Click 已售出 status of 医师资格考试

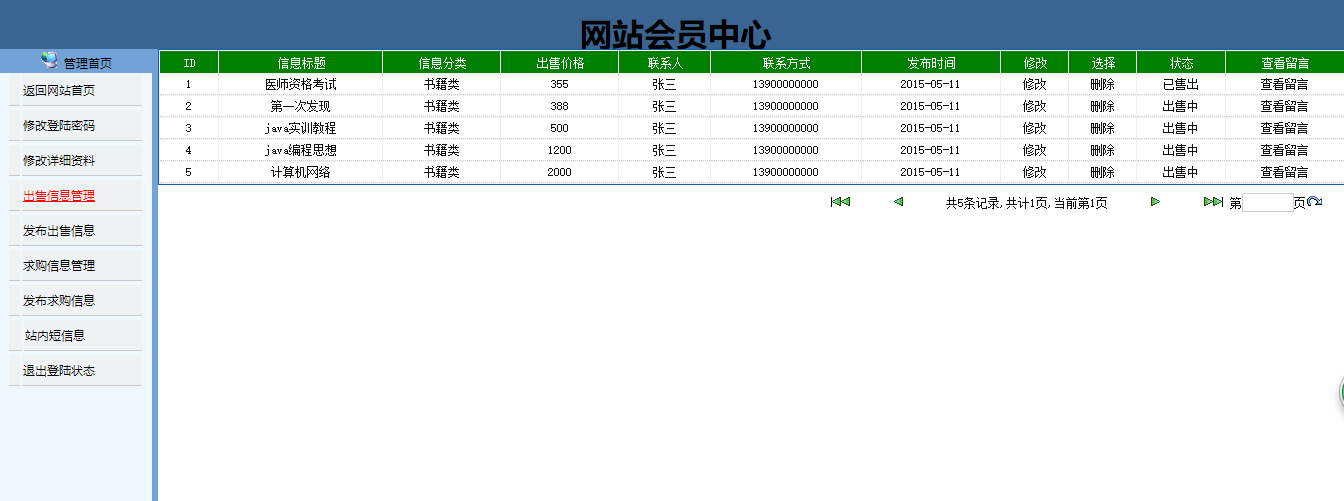(x=1180, y=84)
